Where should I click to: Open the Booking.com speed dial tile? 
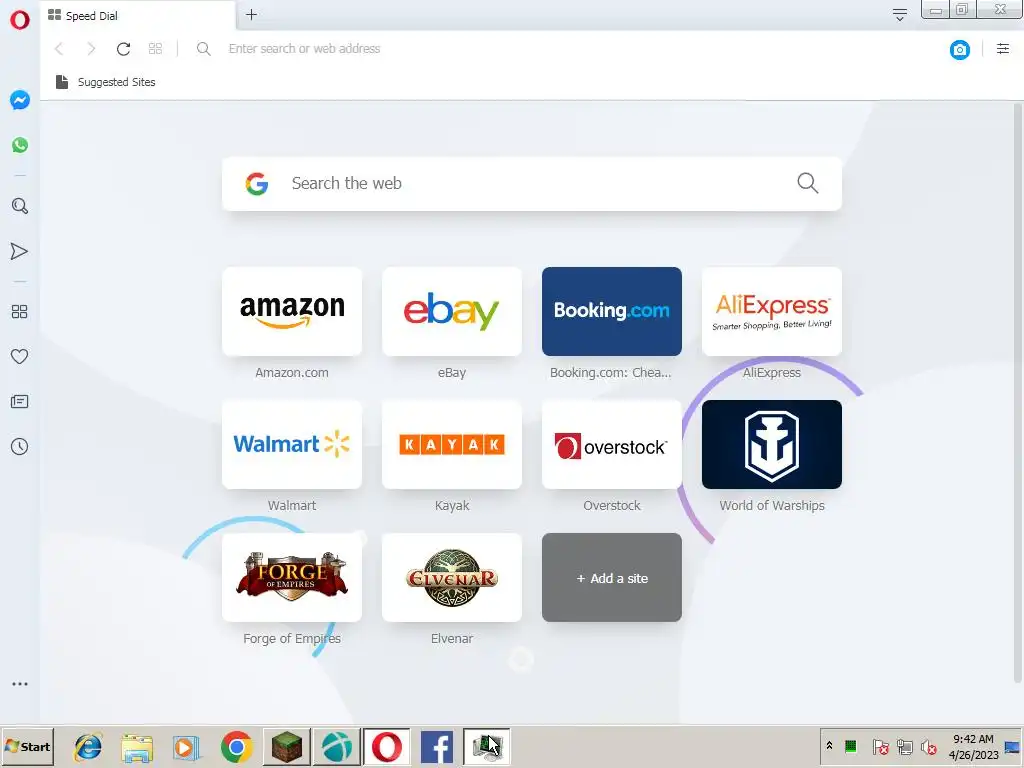612,312
